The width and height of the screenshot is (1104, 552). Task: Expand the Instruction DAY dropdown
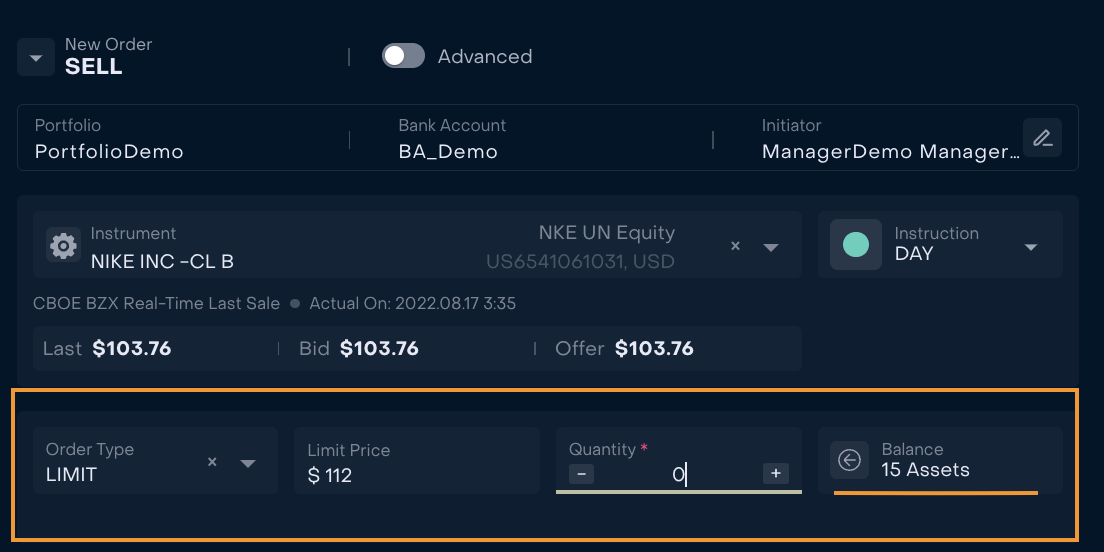pos(1031,247)
